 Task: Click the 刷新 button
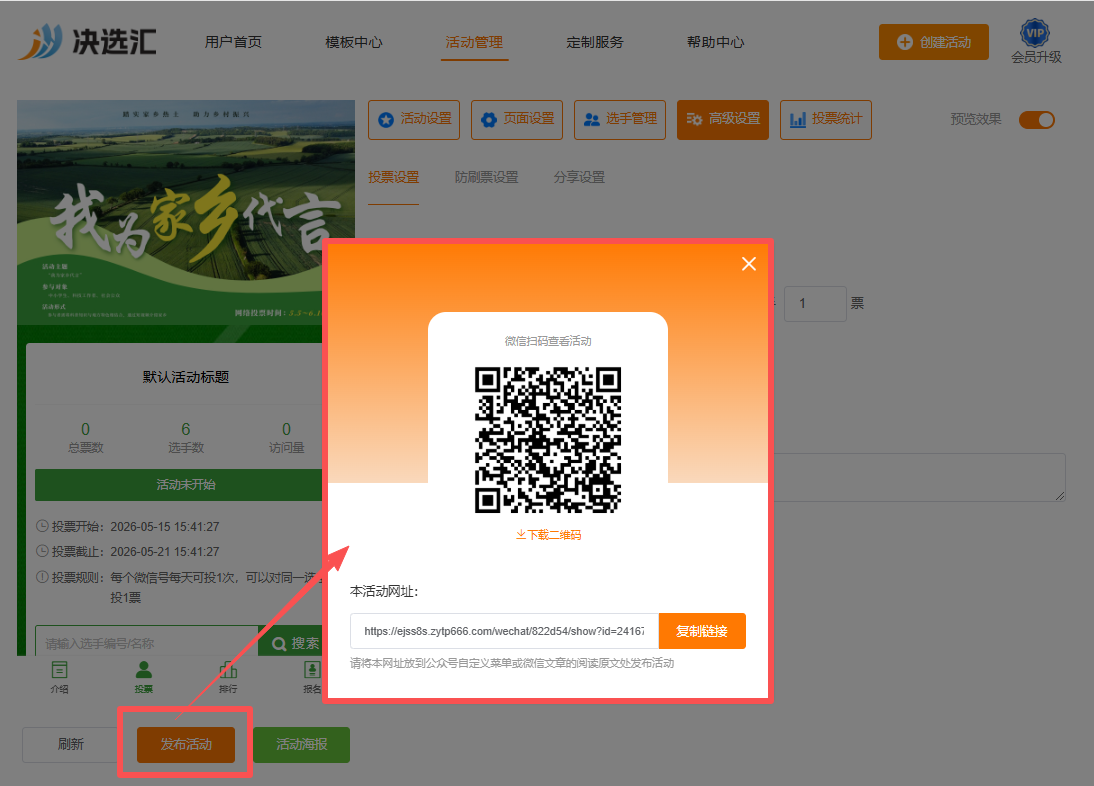70,744
